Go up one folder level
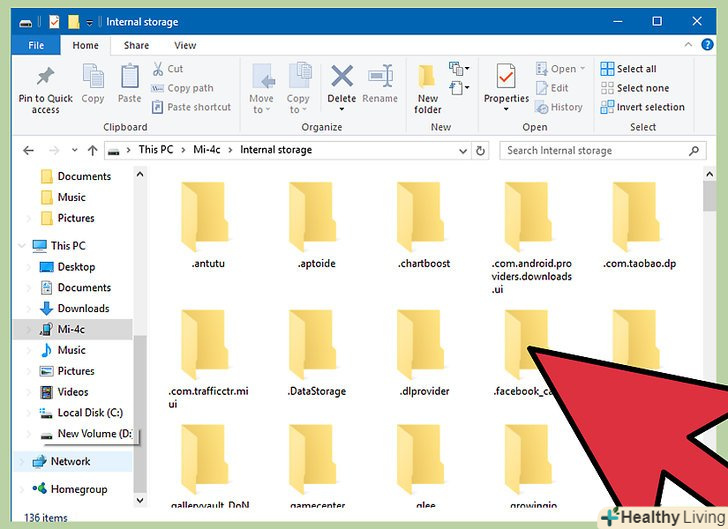This screenshot has height=529, width=728. [92, 150]
